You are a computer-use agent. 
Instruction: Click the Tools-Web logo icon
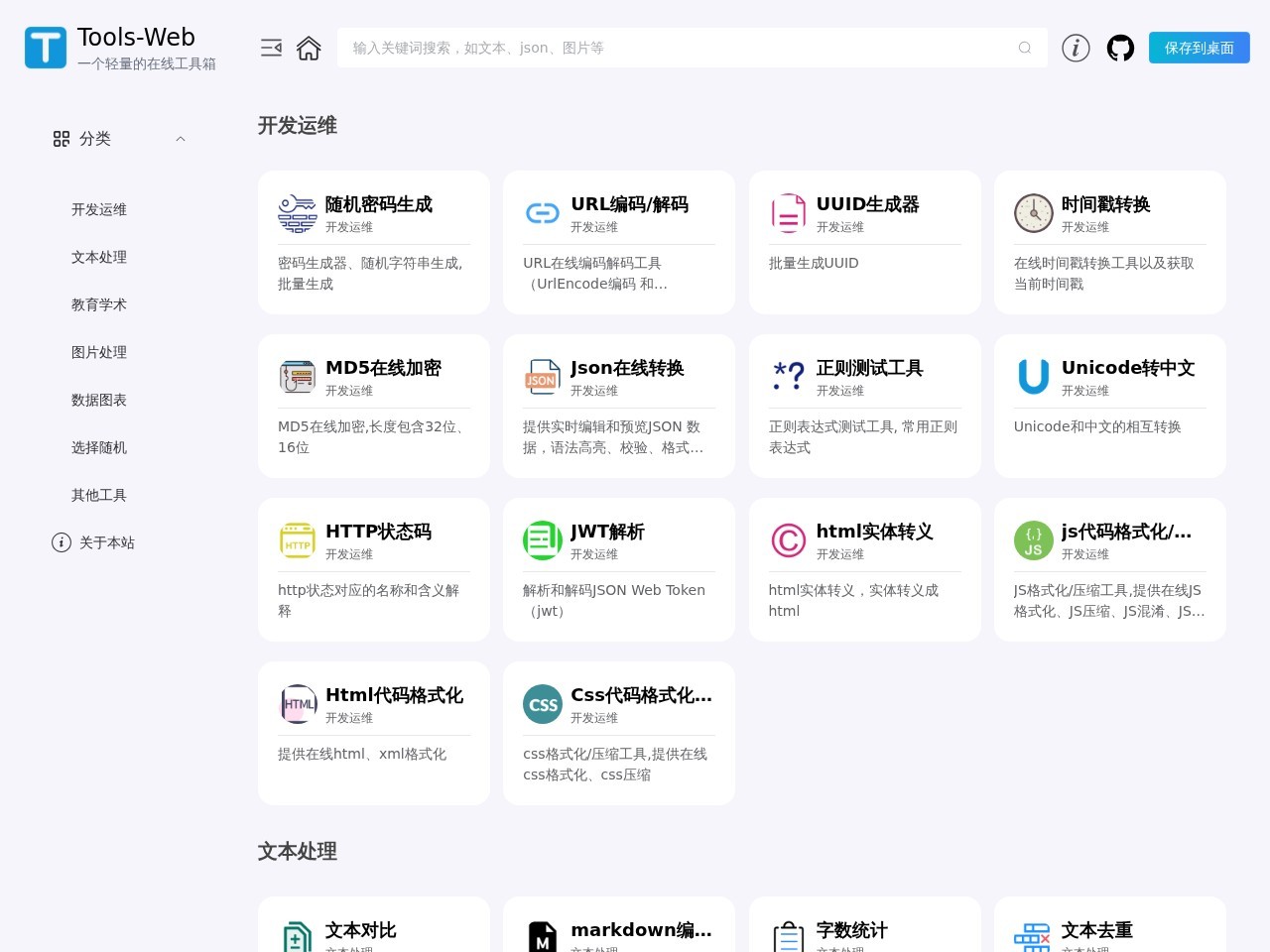46,48
